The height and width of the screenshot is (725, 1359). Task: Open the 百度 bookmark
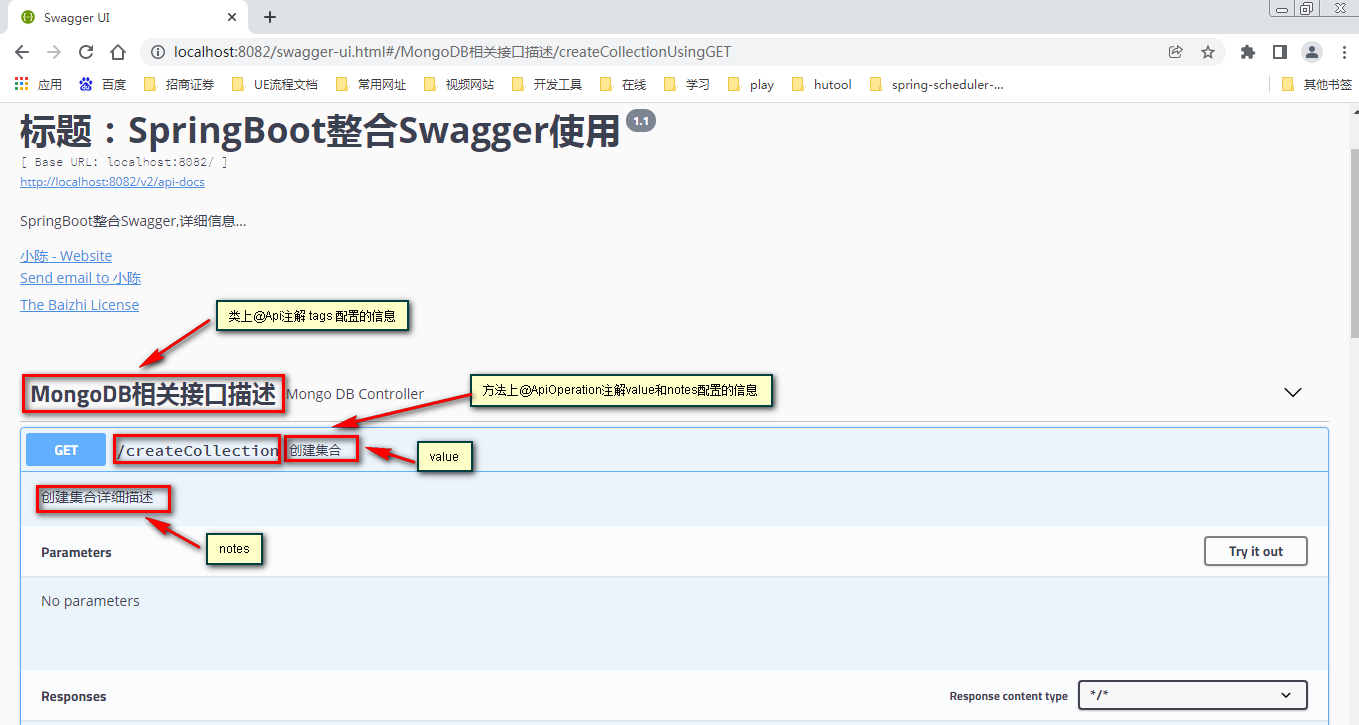click(103, 85)
